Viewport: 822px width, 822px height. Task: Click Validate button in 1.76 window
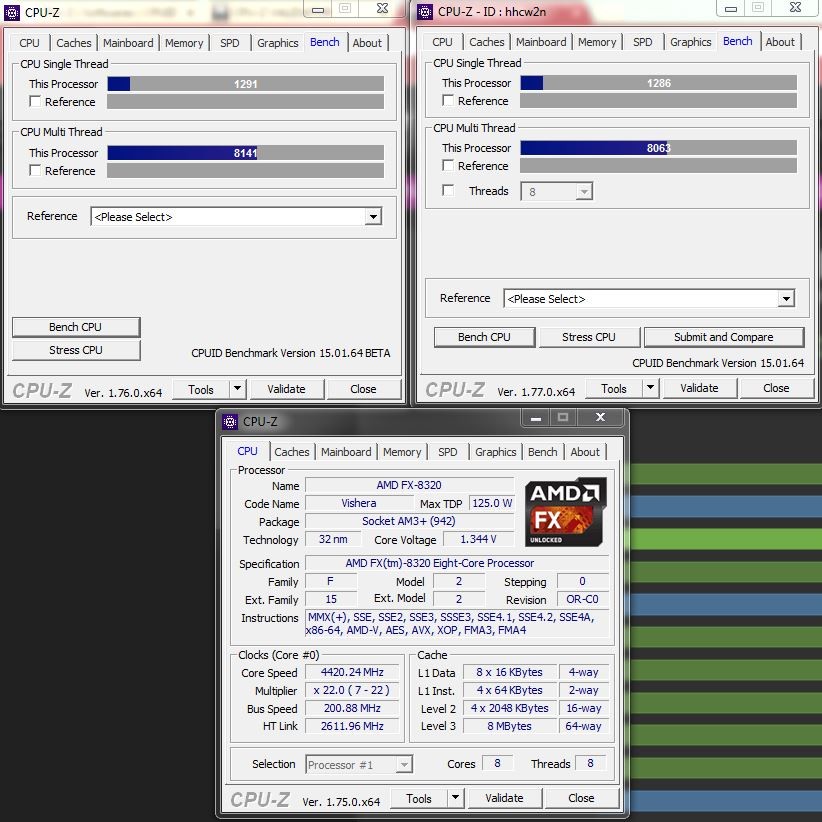(287, 389)
